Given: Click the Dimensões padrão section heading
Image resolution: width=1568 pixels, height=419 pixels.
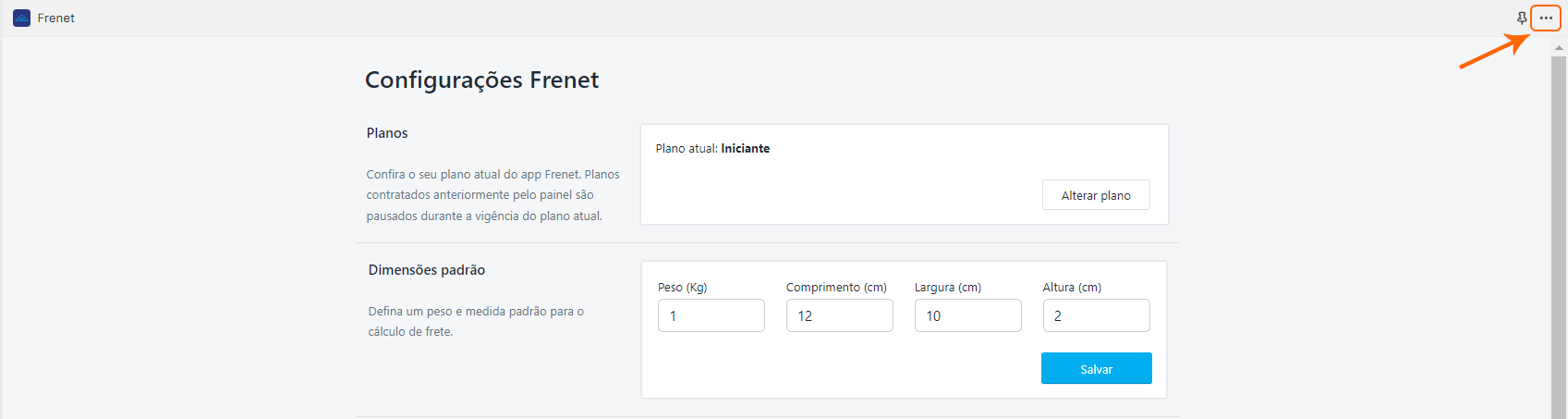Looking at the screenshot, I should click(x=426, y=270).
